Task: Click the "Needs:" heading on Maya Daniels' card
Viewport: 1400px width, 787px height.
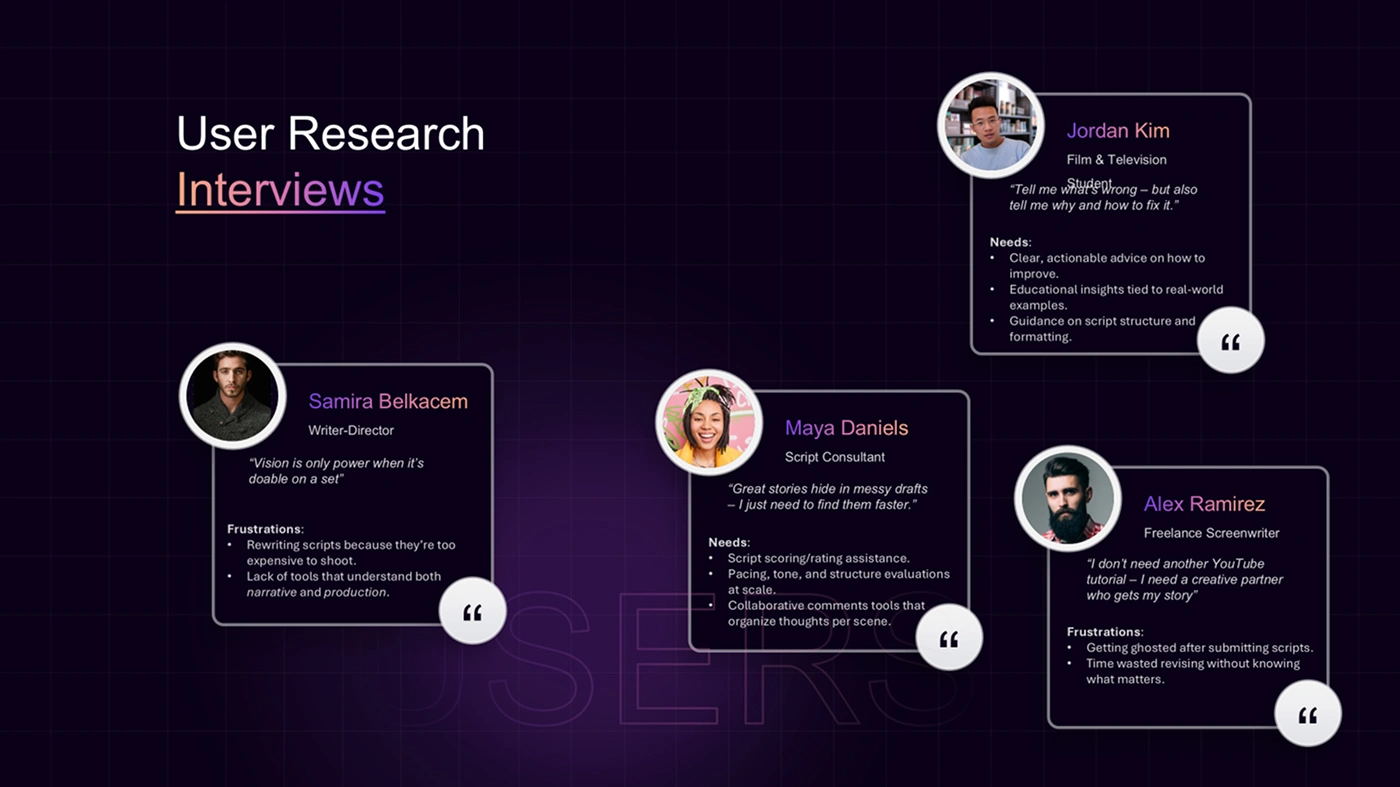Action: click(729, 542)
